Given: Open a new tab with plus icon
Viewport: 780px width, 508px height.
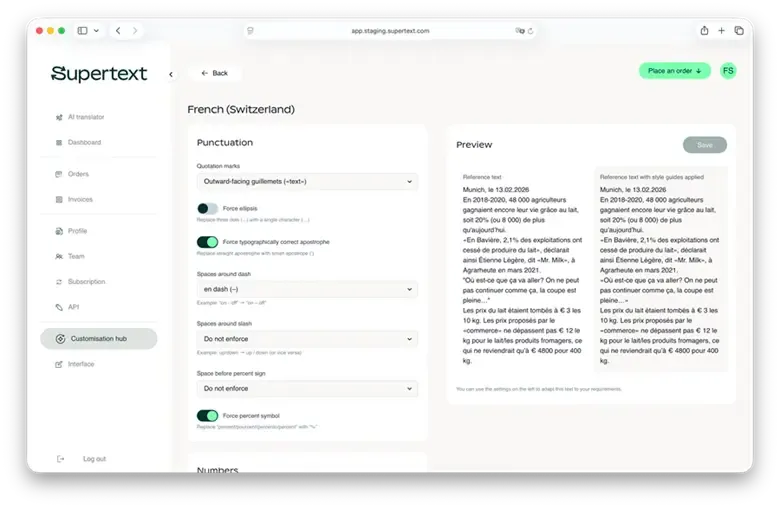Looking at the screenshot, I should [x=721, y=30].
